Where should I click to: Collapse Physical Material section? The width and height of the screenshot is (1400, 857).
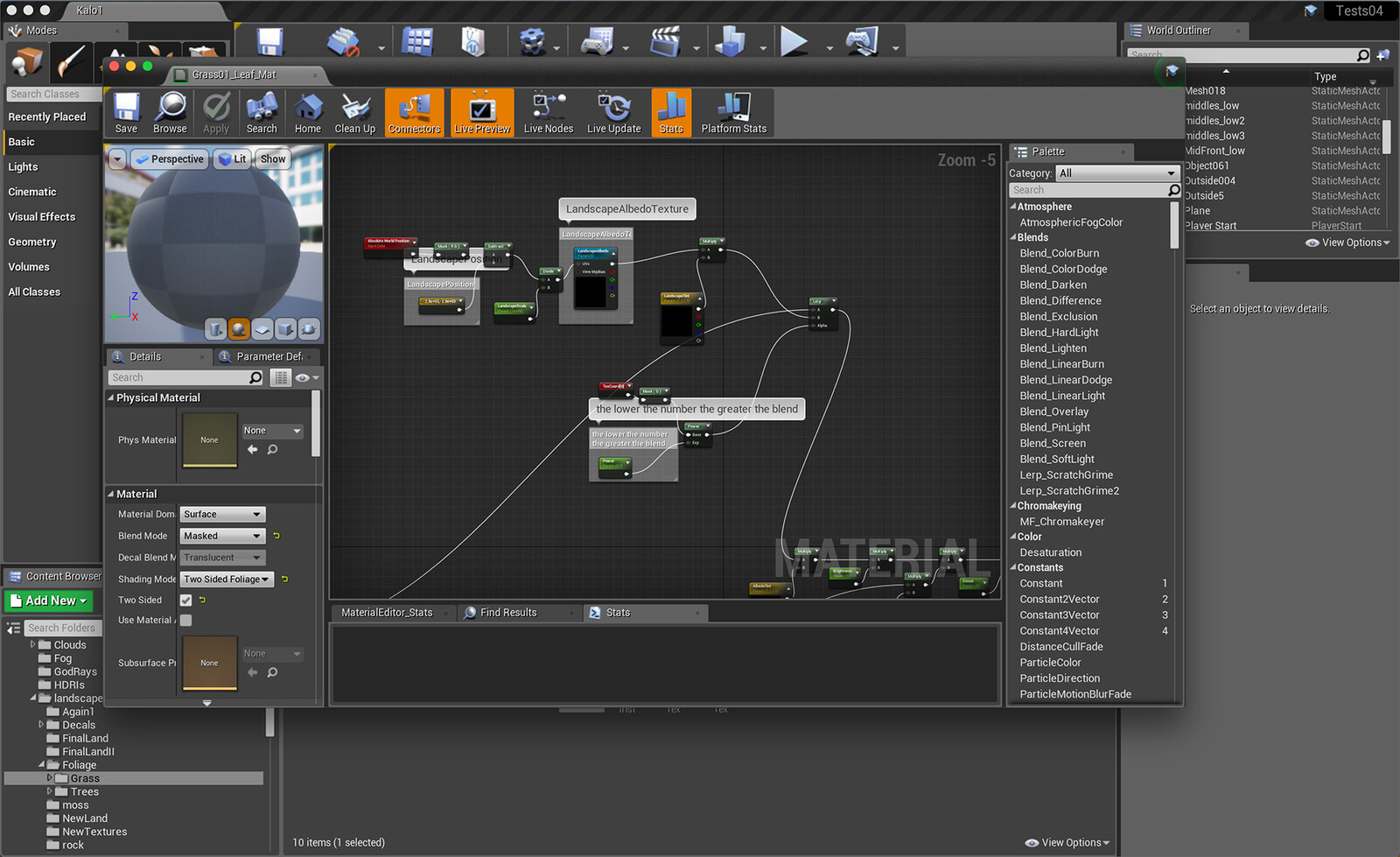click(x=111, y=397)
